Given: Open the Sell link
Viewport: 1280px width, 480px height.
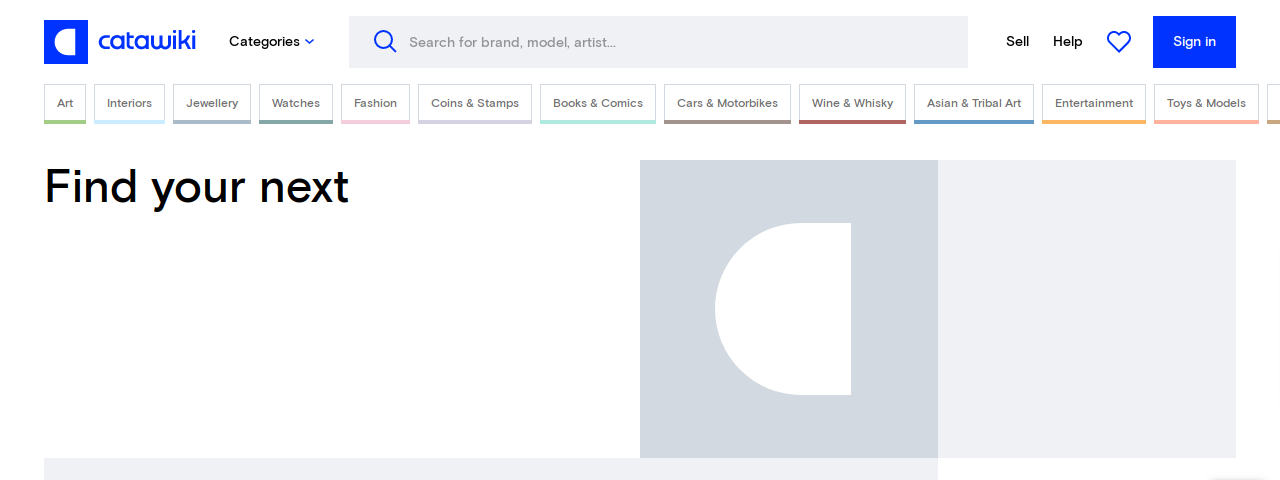Looking at the screenshot, I should [x=1017, y=42].
